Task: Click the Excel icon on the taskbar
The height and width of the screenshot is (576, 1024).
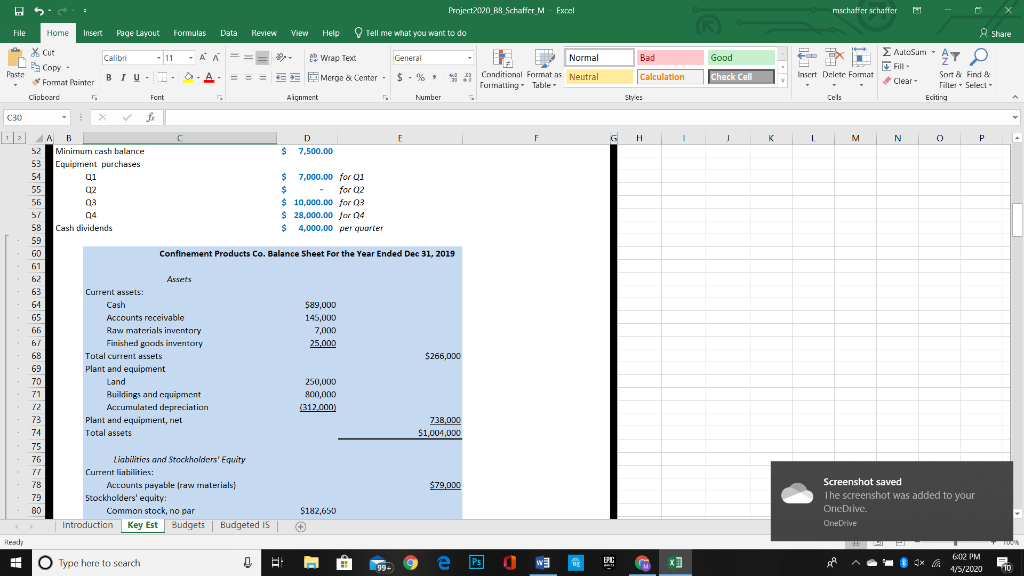Action: [x=673, y=561]
